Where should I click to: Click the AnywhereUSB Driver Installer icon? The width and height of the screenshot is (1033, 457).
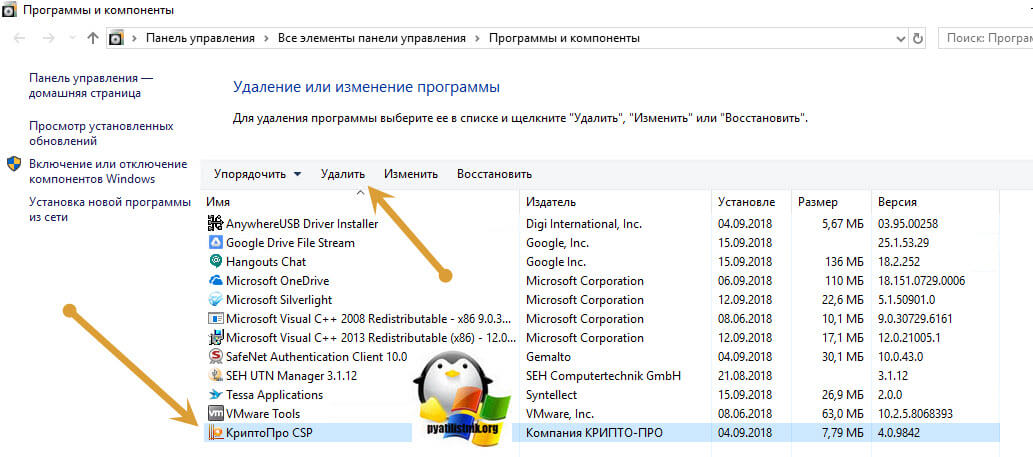[x=215, y=224]
